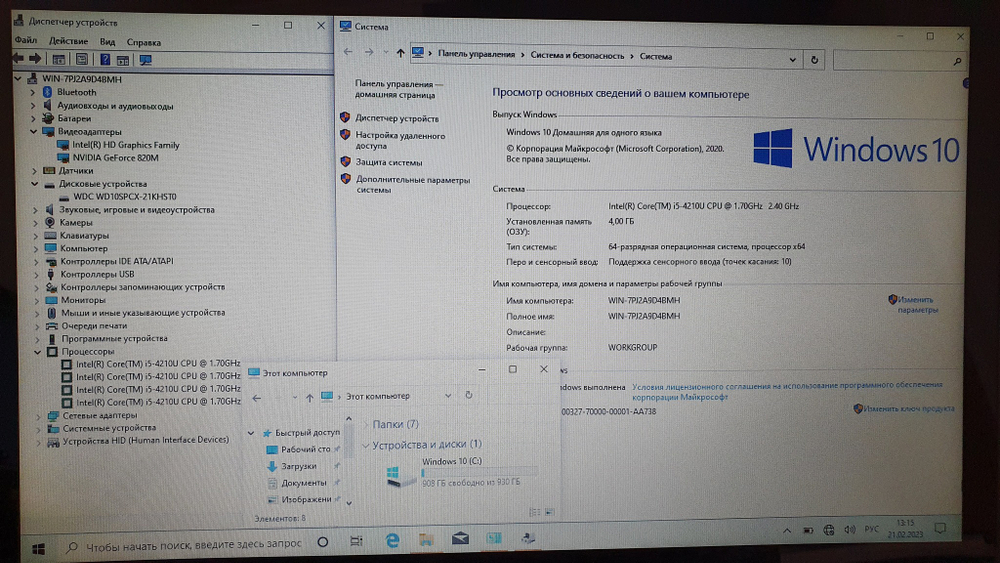Open address dropdown in Система window
Image resolution: width=1000 pixels, height=563 pixels.
[793, 60]
